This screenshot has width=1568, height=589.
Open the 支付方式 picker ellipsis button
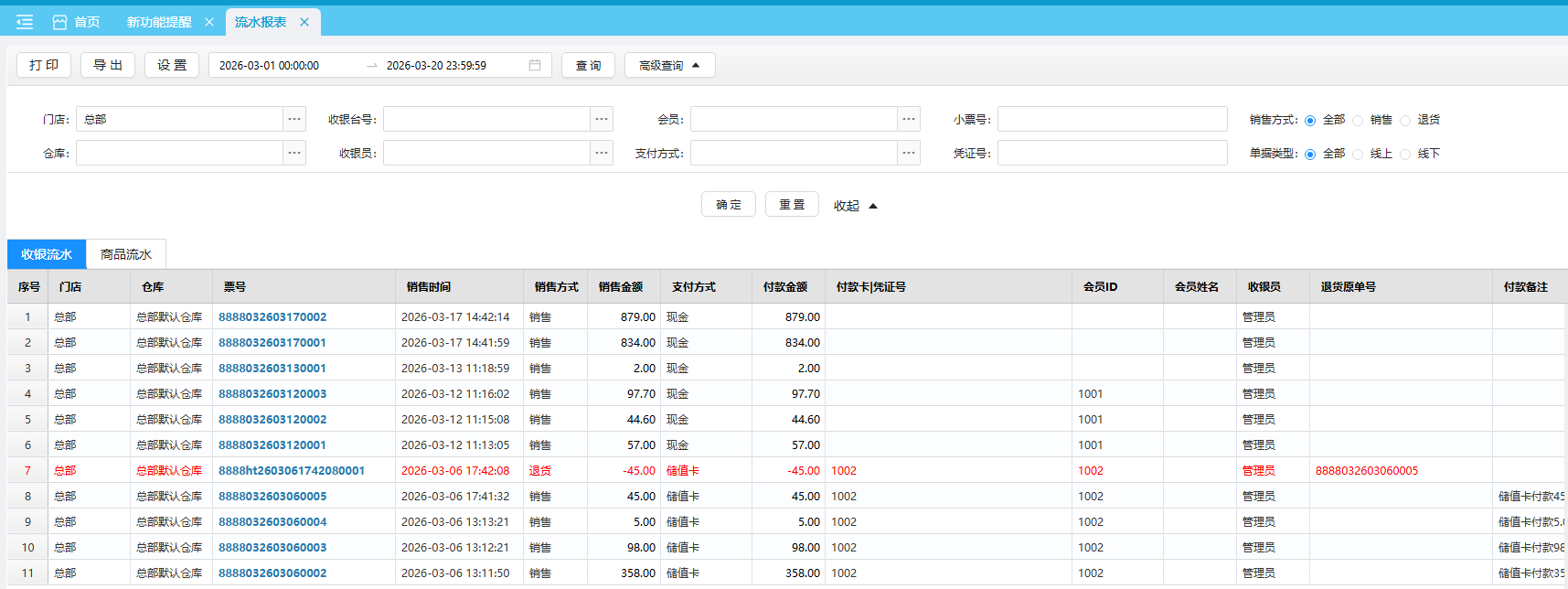click(x=909, y=153)
